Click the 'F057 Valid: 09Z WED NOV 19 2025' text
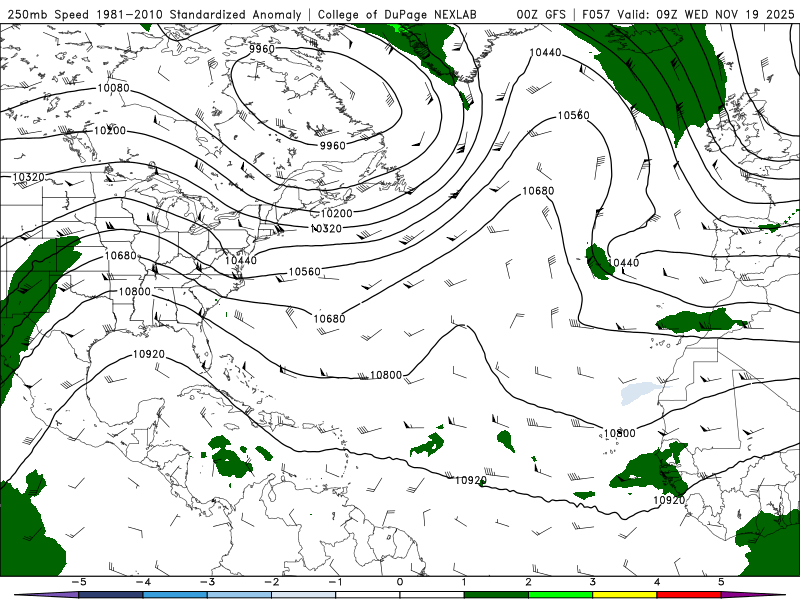Screen dimensions: 800x600 click(x=688, y=14)
